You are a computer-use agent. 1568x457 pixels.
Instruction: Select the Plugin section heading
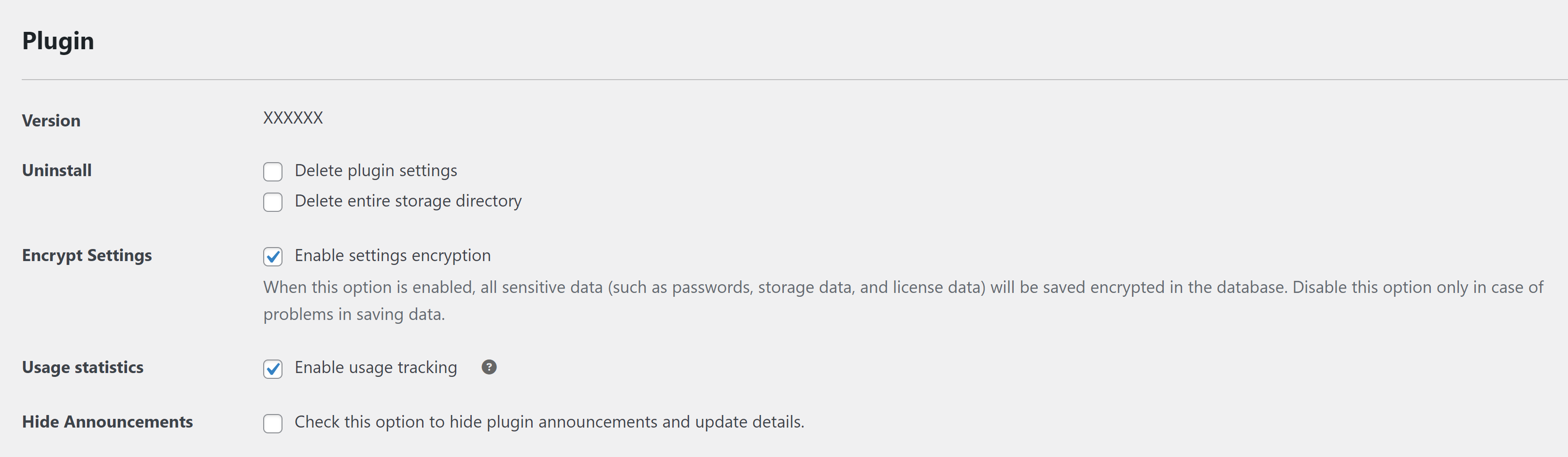58,42
